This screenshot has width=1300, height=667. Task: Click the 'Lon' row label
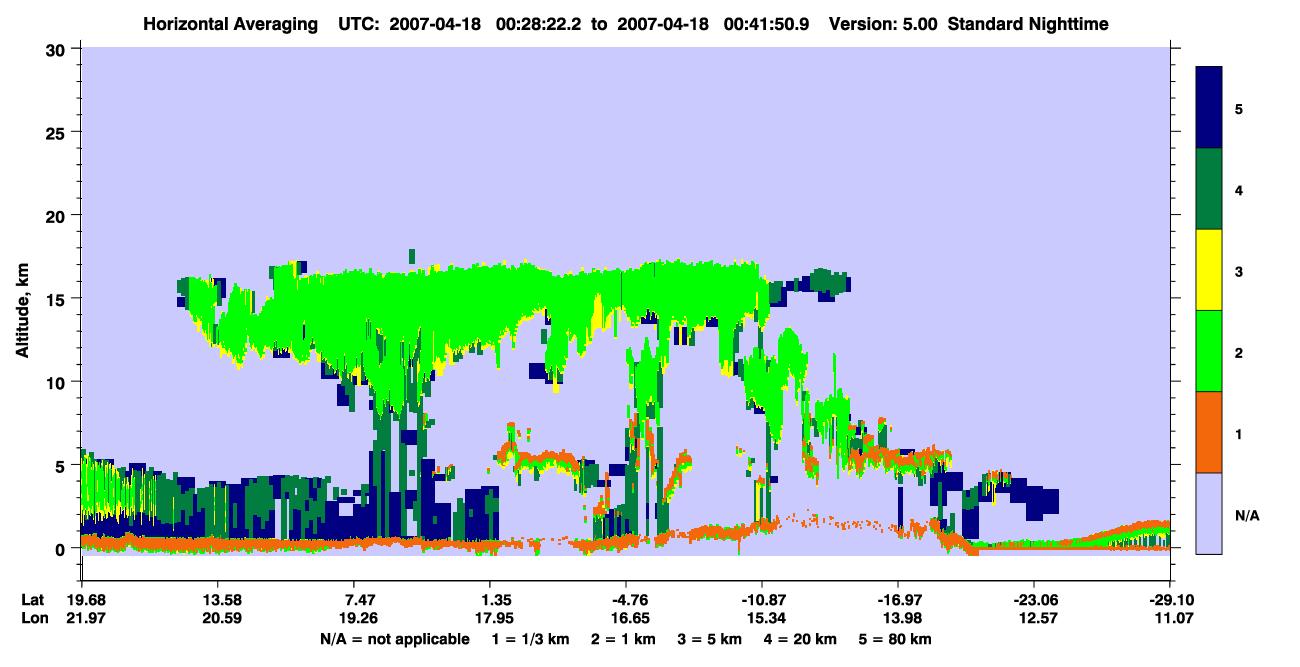point(32,618)
